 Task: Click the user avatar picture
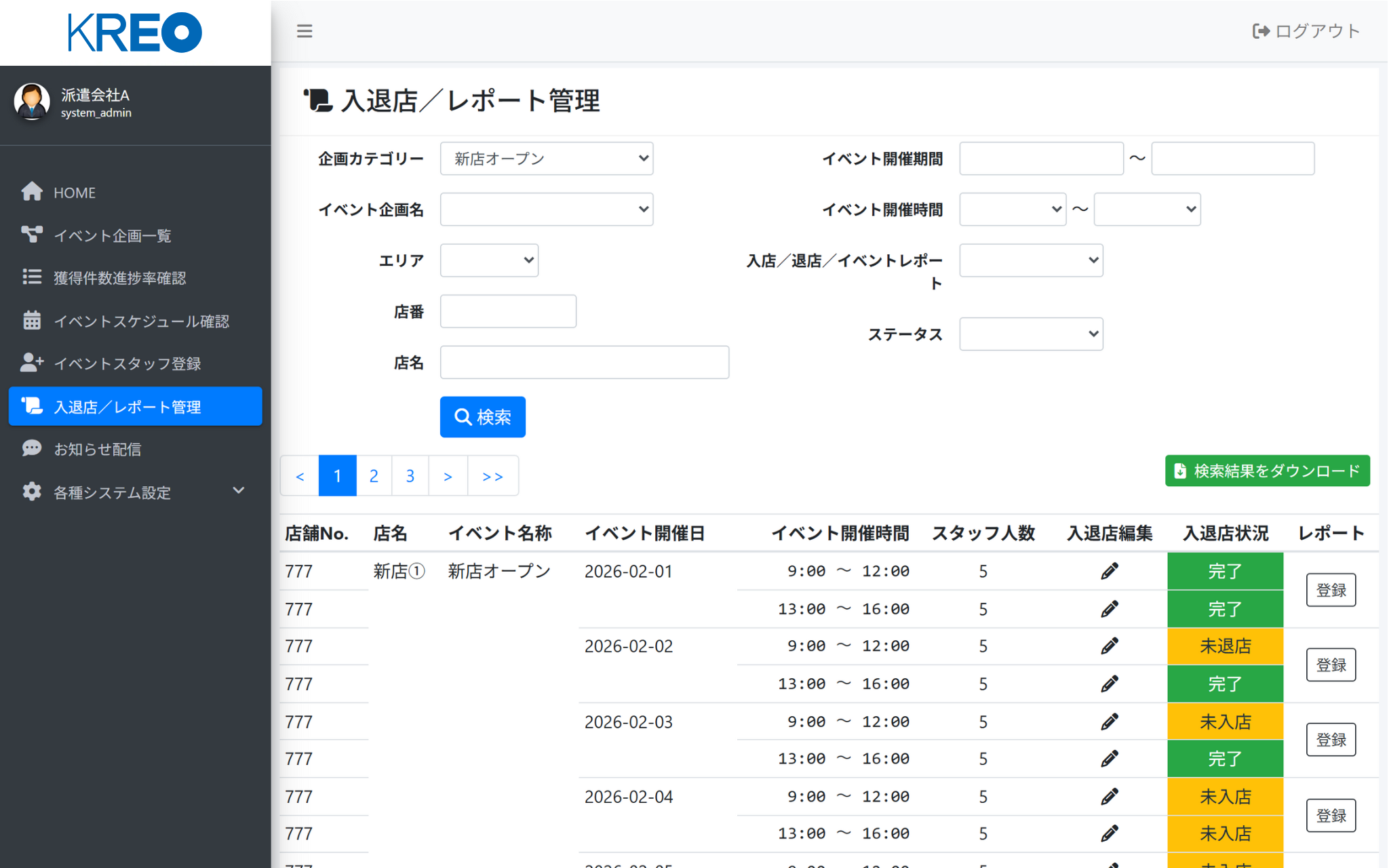32,102
